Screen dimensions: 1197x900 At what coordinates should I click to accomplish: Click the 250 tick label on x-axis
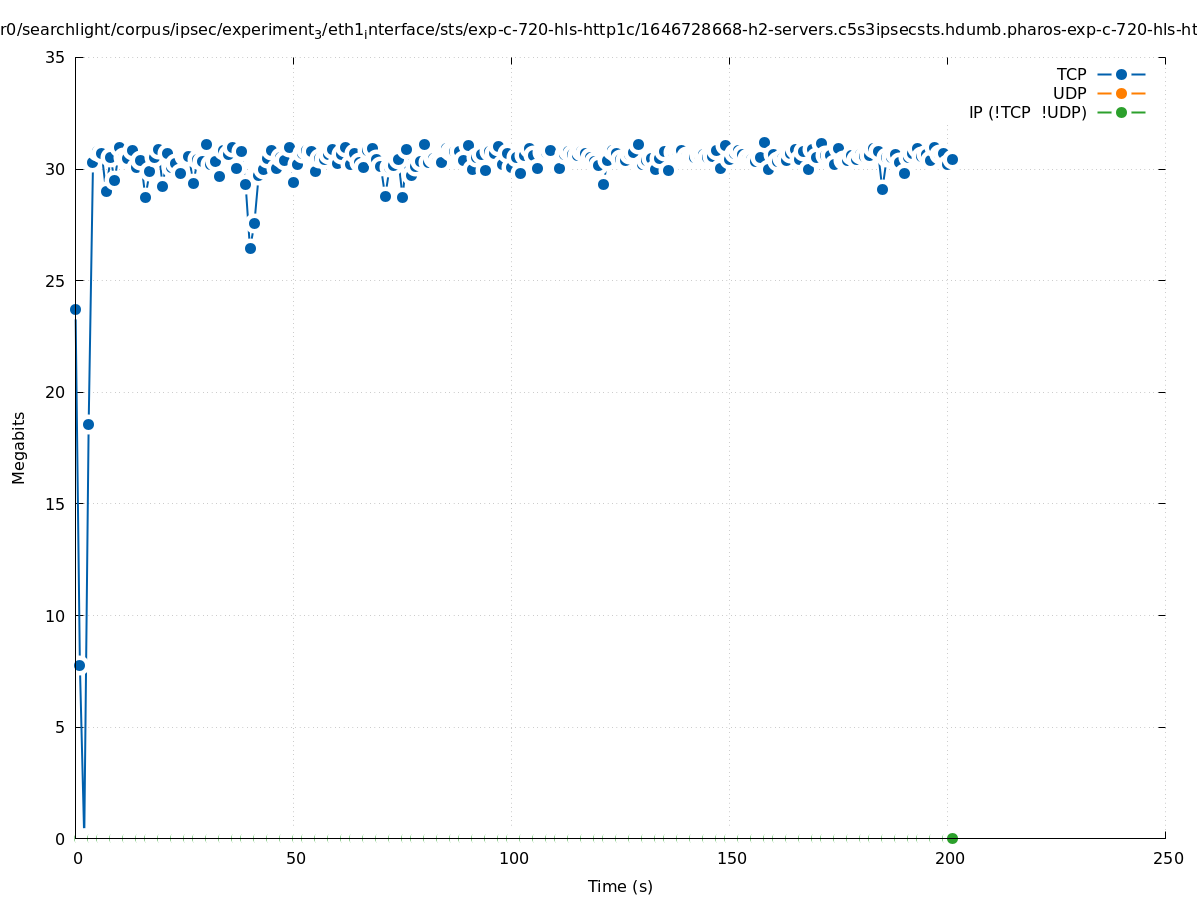click(1167, 859)
